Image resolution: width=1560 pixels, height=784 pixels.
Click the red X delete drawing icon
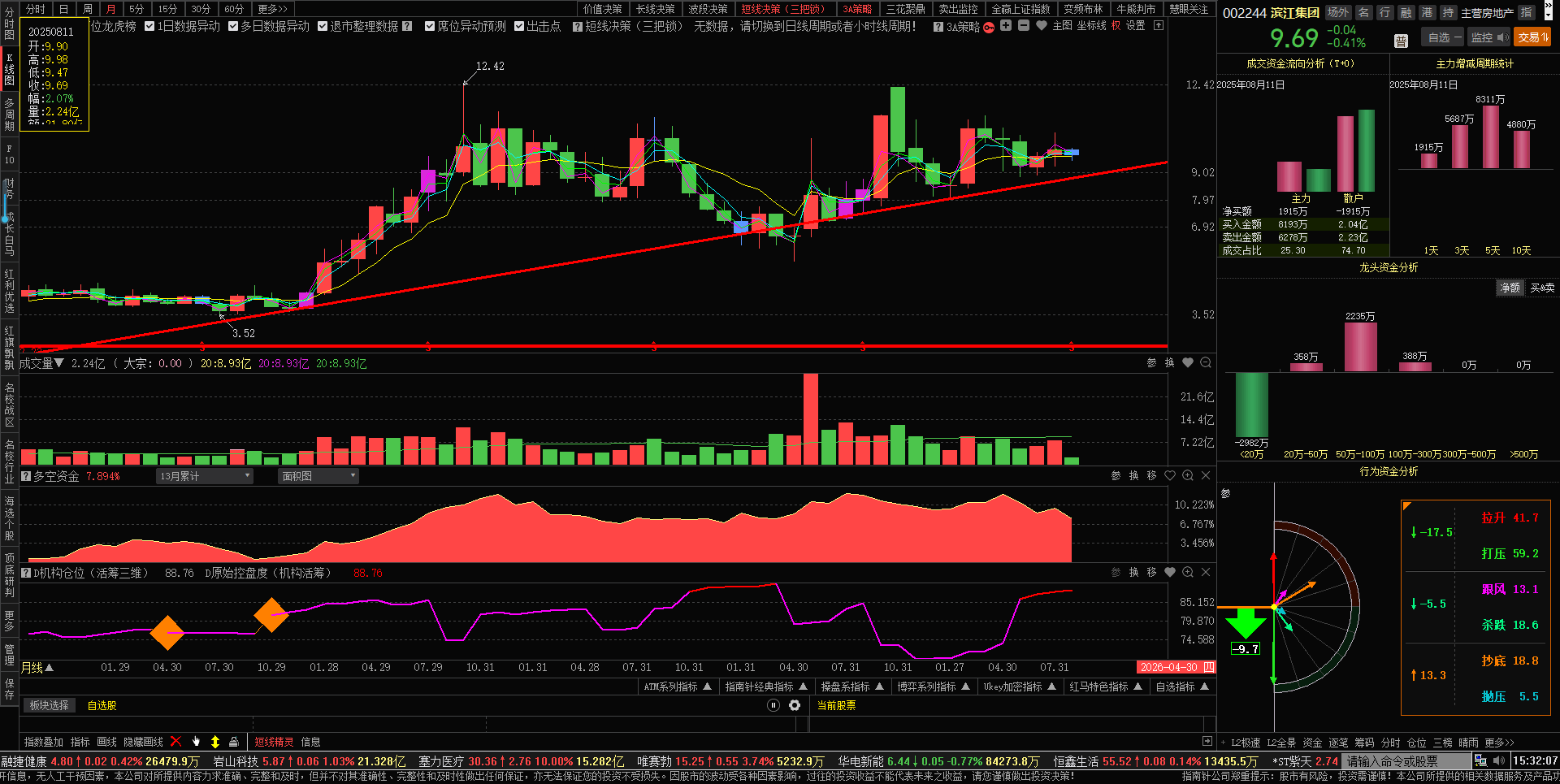(x=176, y=741)
